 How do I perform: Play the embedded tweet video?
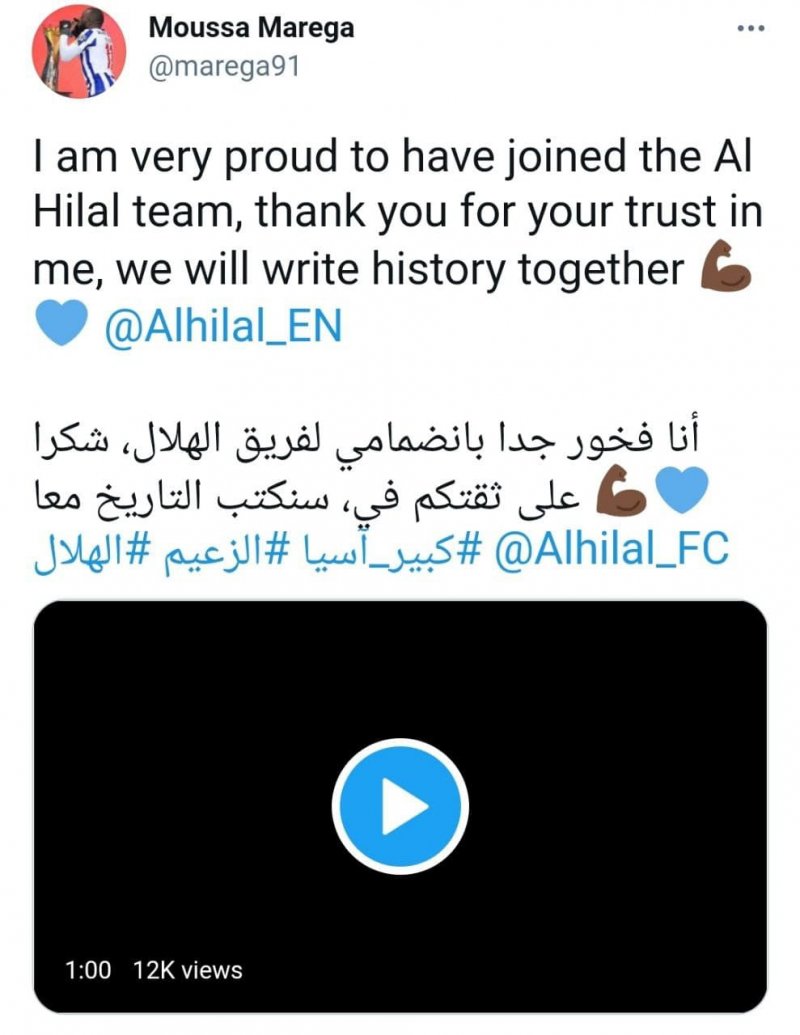click(400, 806)
